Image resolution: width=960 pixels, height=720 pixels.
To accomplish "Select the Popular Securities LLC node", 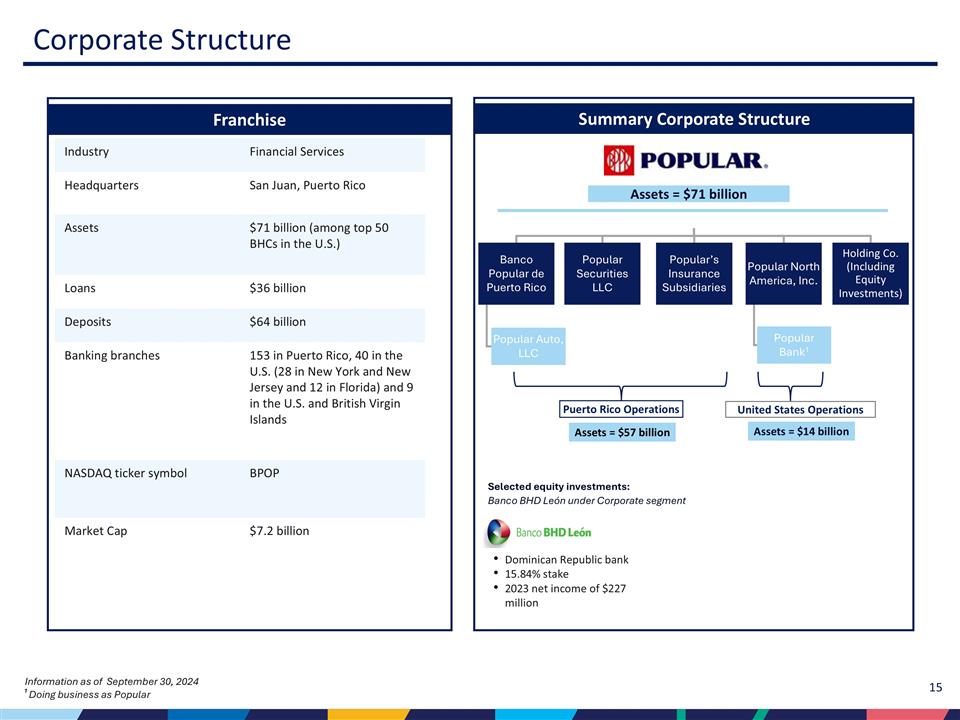I will click(602, 273).
